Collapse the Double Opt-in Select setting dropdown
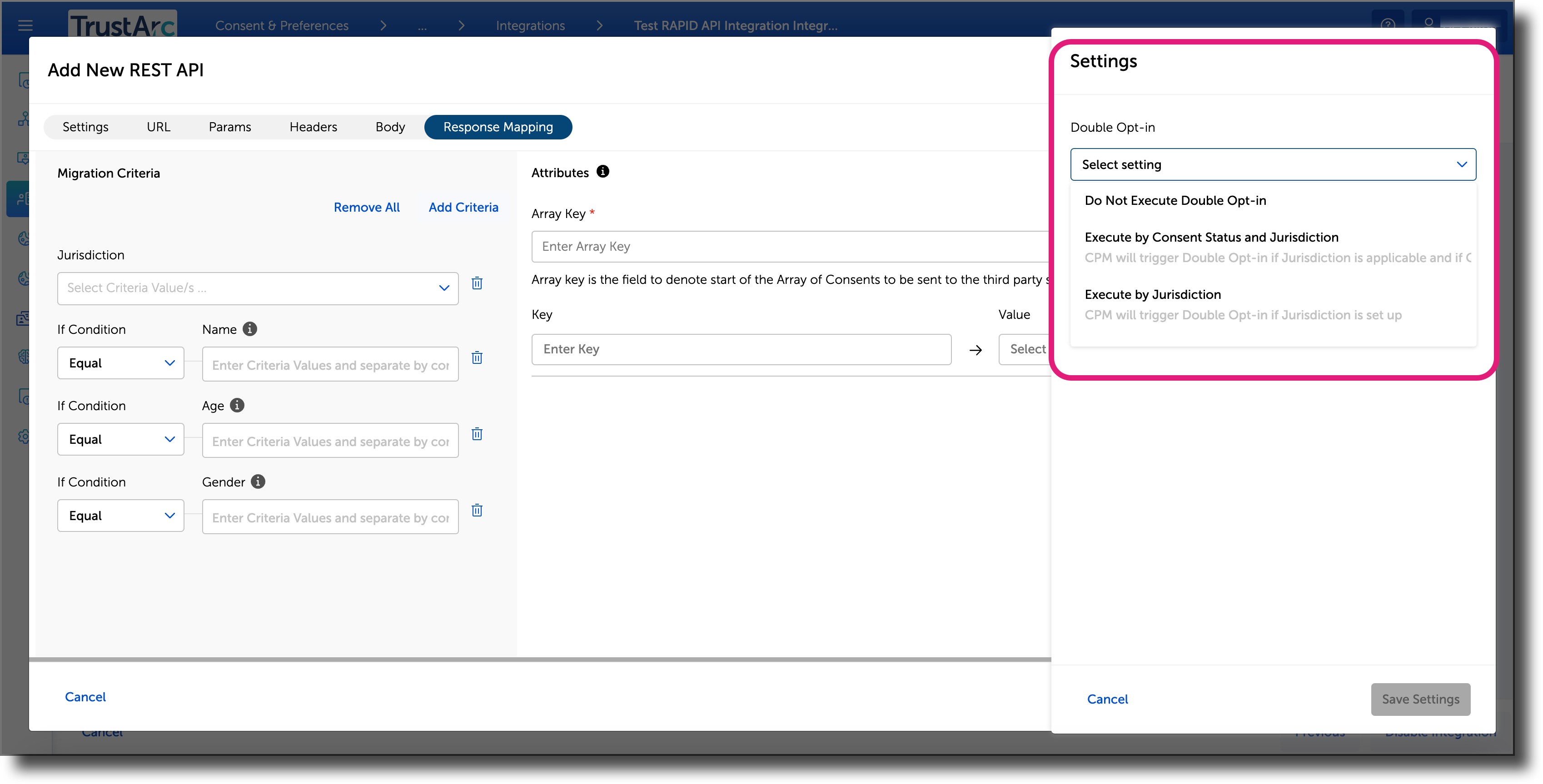 point(1273,164)
